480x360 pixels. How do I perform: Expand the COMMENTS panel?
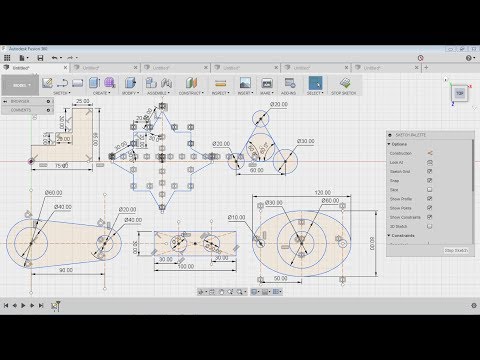(x=27, y=110)
